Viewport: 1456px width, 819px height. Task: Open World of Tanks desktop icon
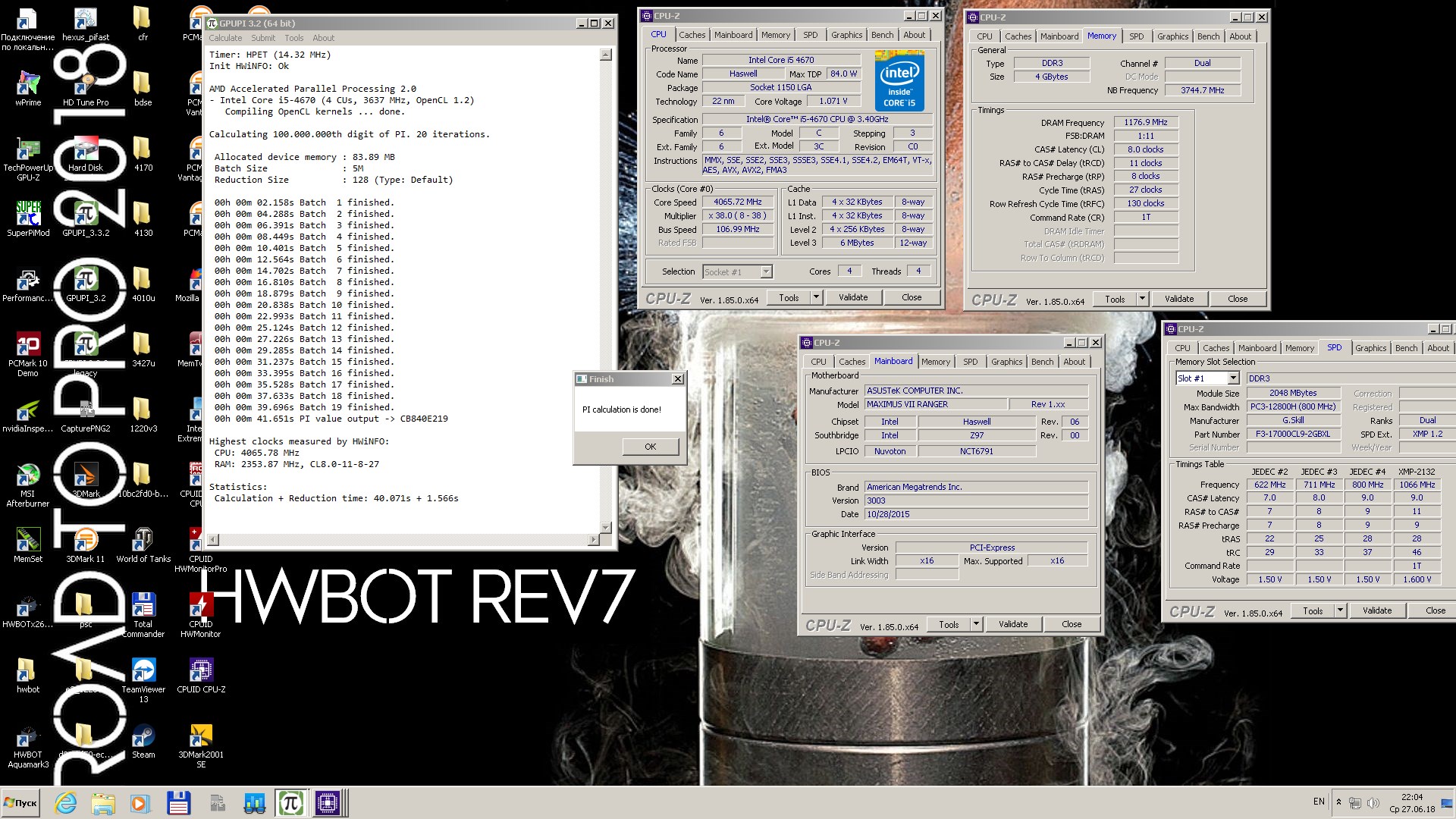point(143,544)
